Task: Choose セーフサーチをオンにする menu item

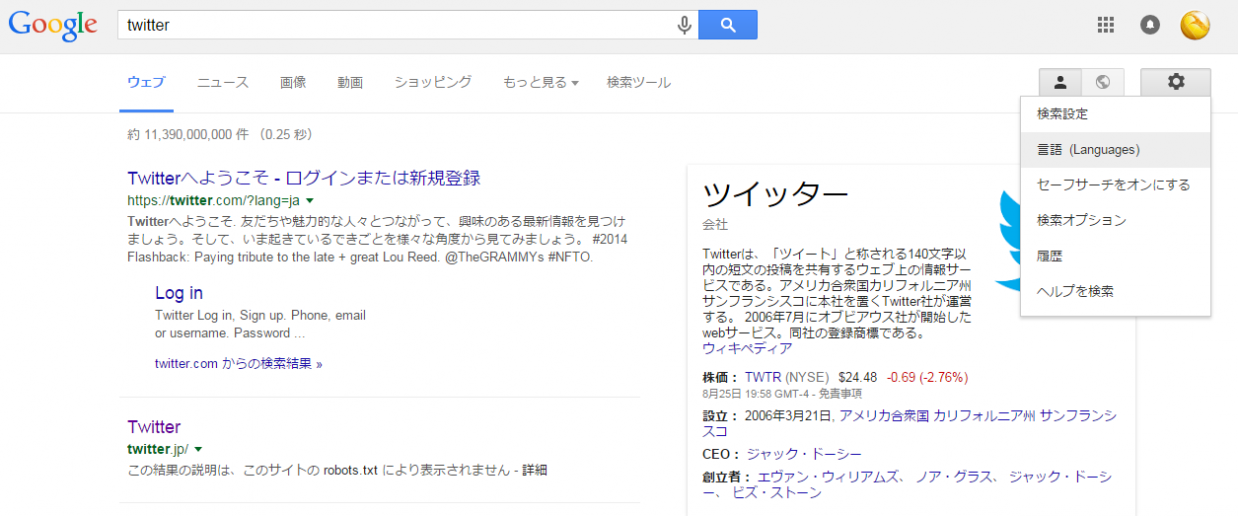Action: tap(1116, 185)
